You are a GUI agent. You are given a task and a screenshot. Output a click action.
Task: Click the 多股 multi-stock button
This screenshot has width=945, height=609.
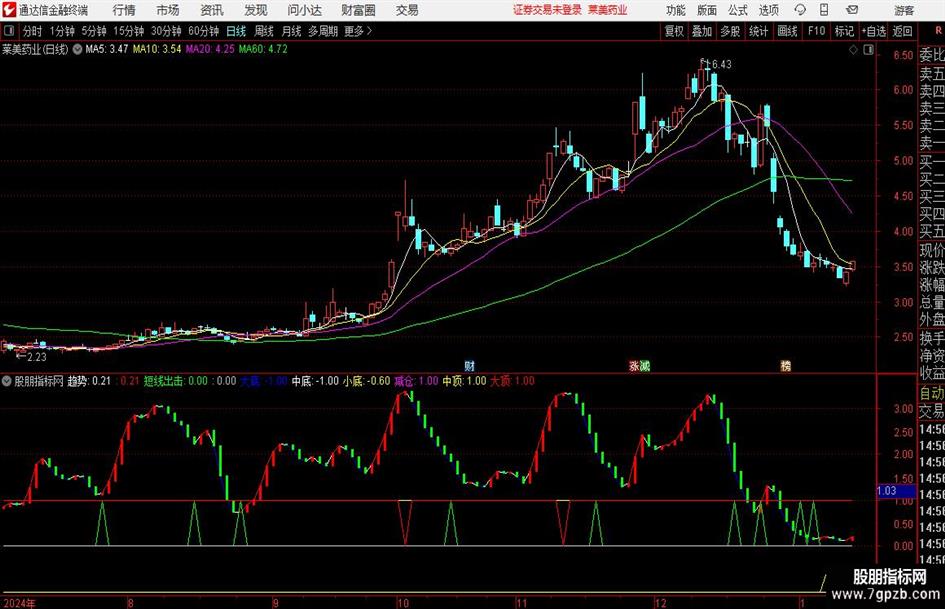coord(730,31)
